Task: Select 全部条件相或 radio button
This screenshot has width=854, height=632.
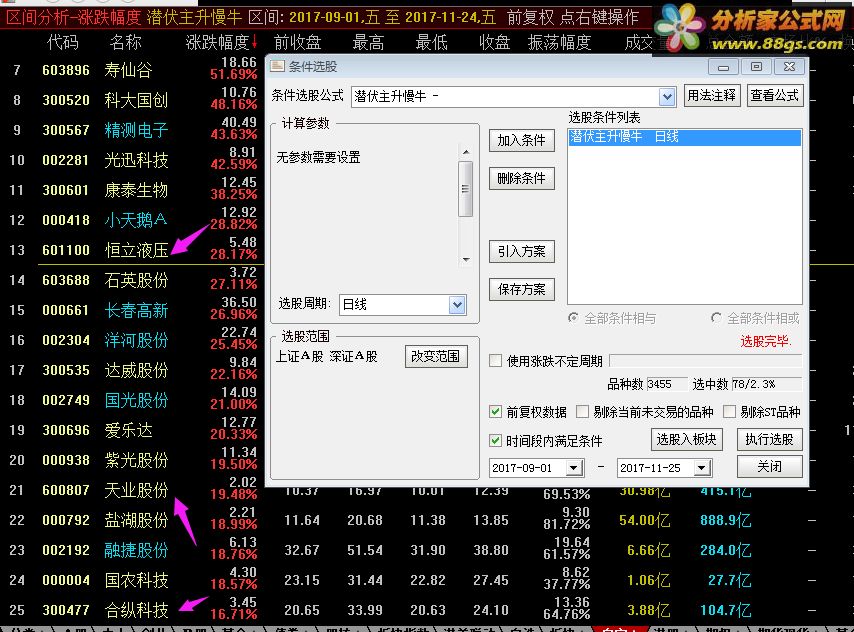Action: [716, 318]
